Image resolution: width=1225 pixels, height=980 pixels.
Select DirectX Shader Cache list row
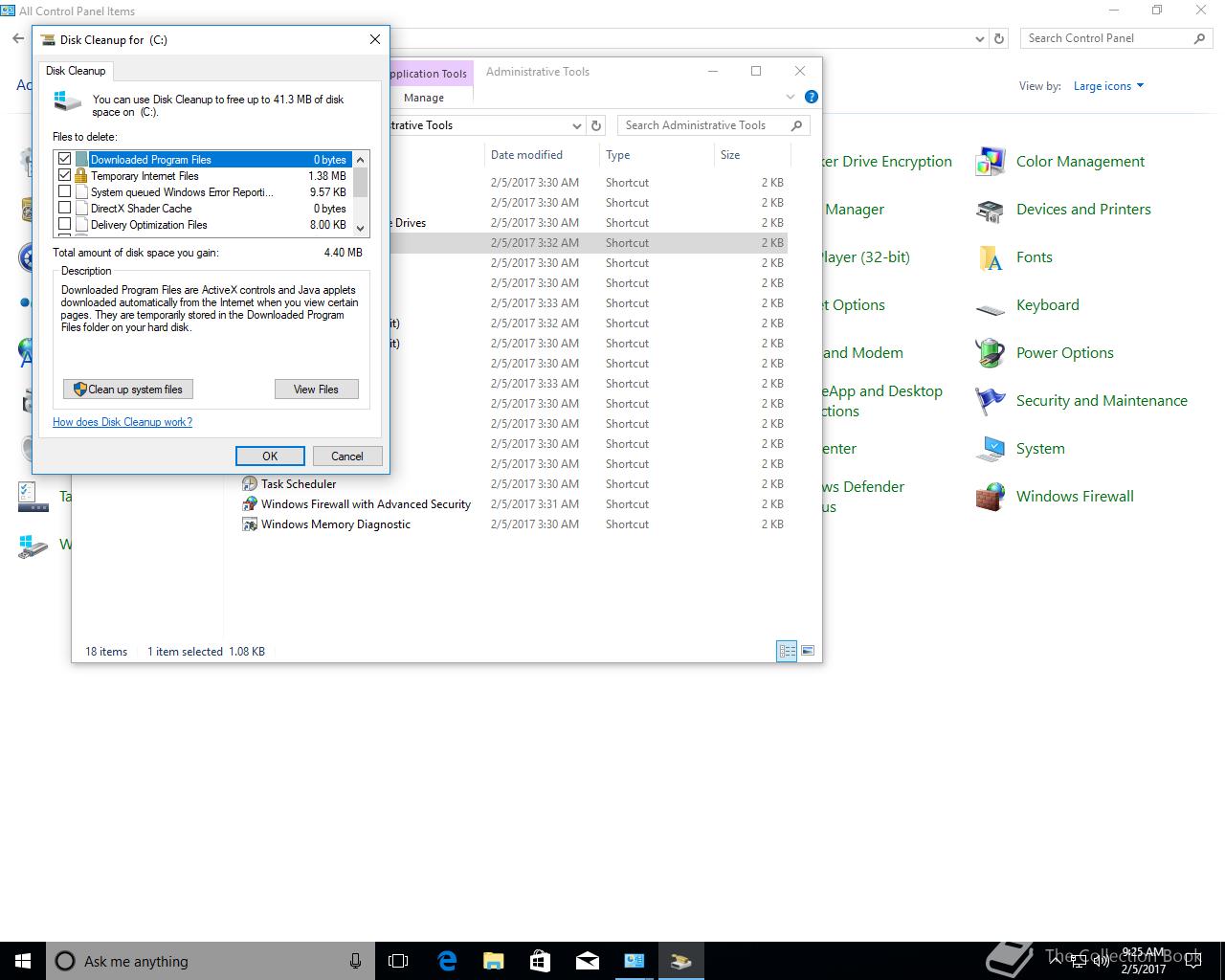(204, 209)
